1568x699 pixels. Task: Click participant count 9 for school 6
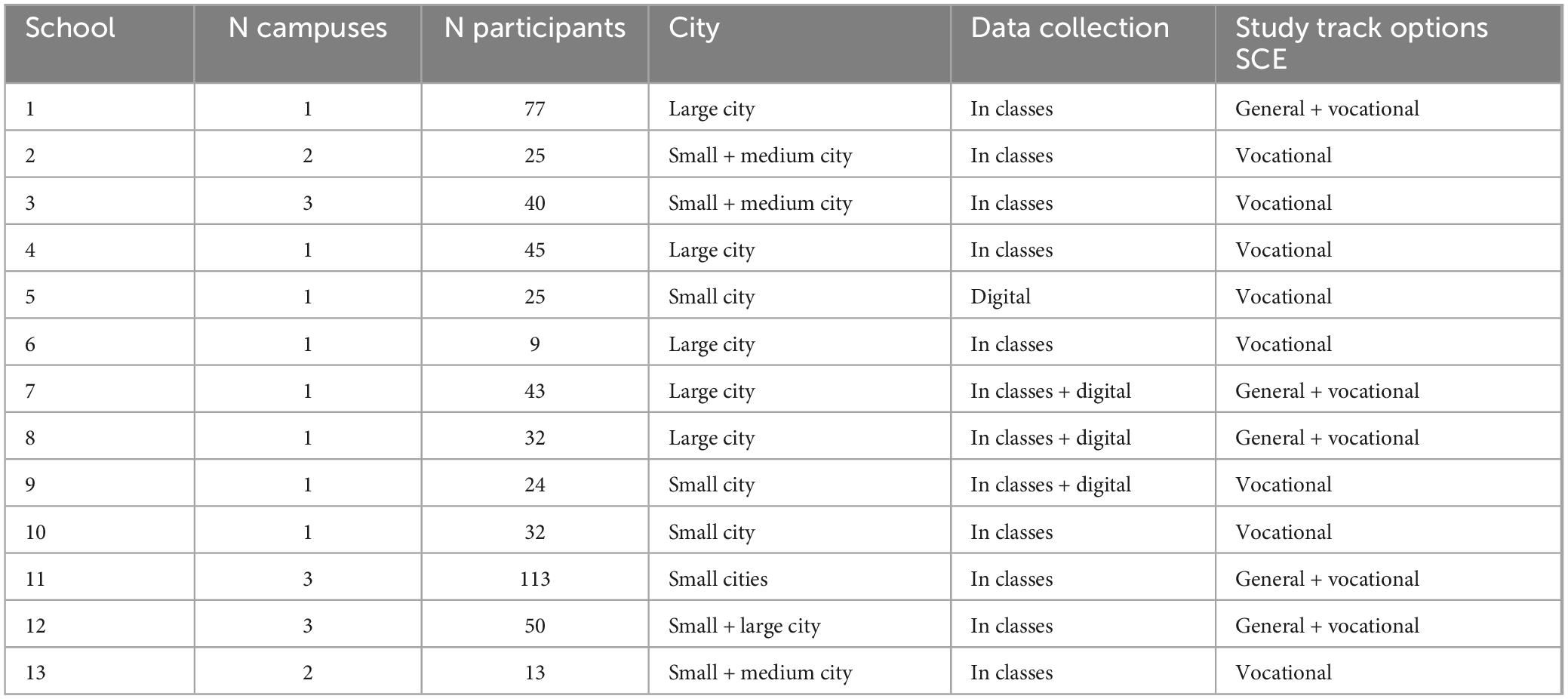pos(535,344)
